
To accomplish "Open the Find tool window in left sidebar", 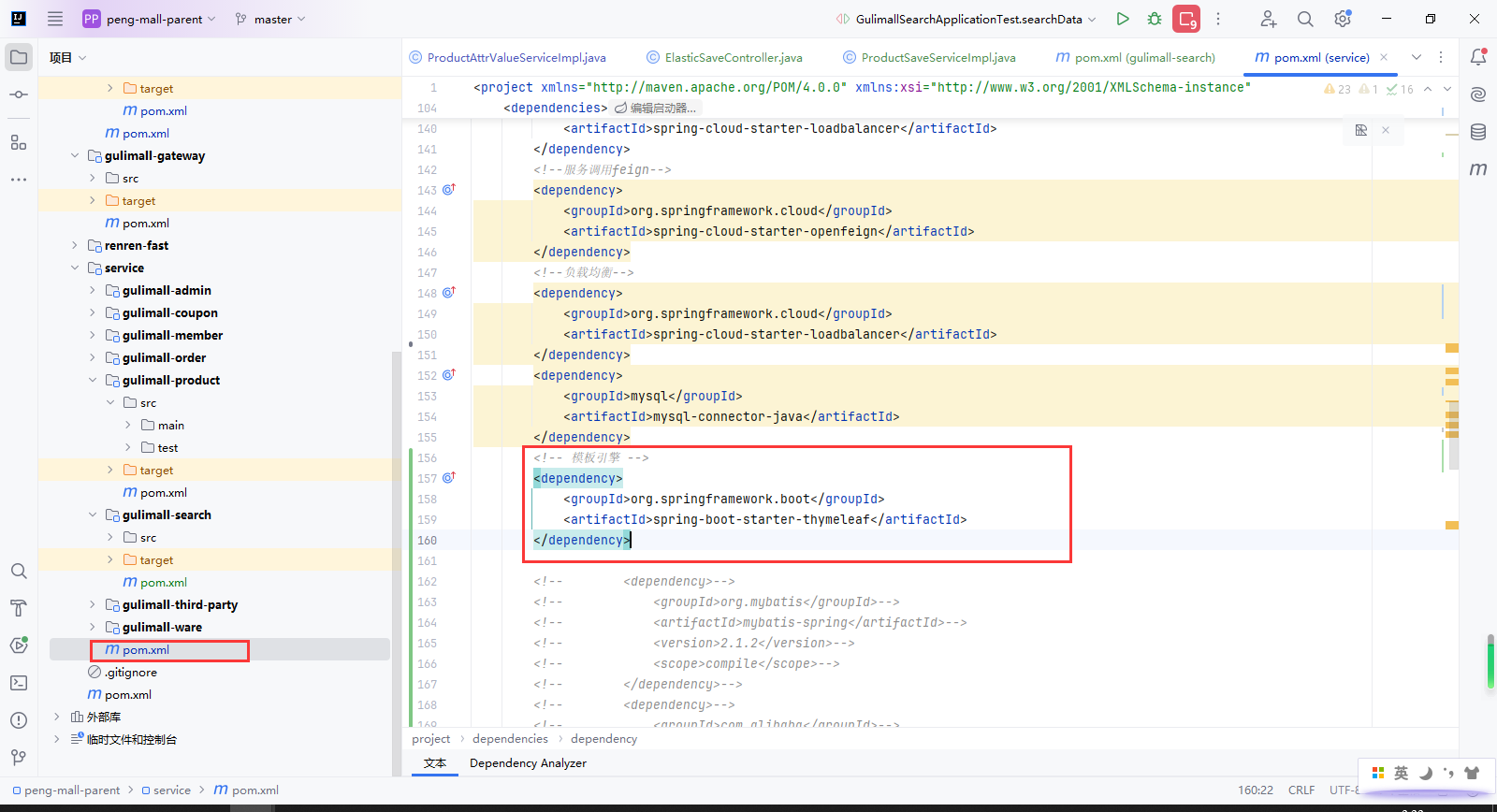I will [x=19, y=571].
